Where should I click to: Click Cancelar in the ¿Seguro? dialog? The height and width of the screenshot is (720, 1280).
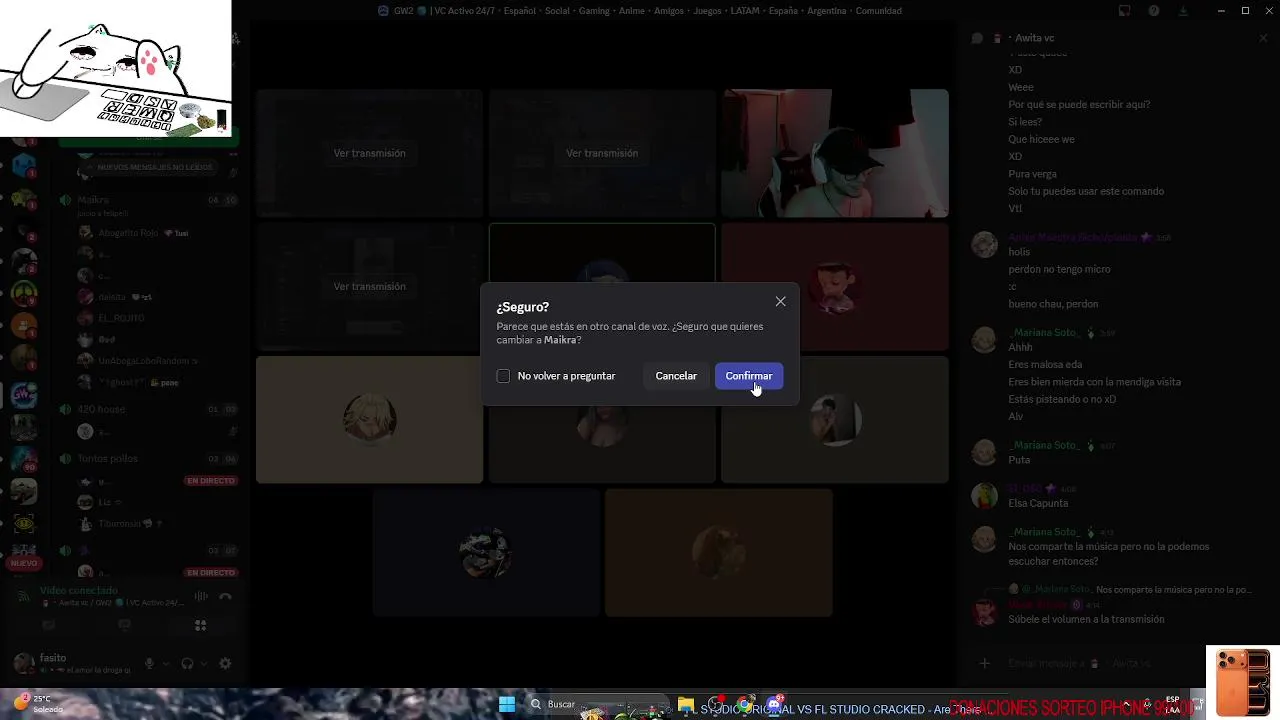click(676, 376)
